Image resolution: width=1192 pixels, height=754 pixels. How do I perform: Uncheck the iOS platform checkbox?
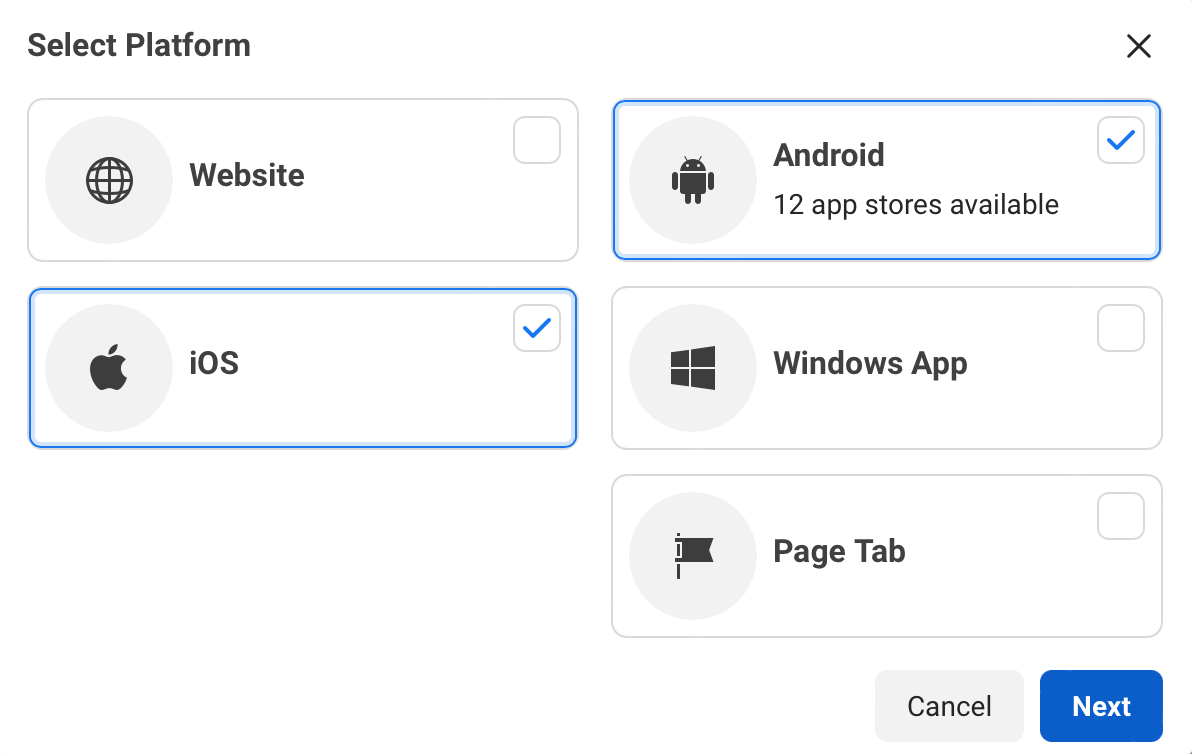pyautogui.click(x=537, y=328)
